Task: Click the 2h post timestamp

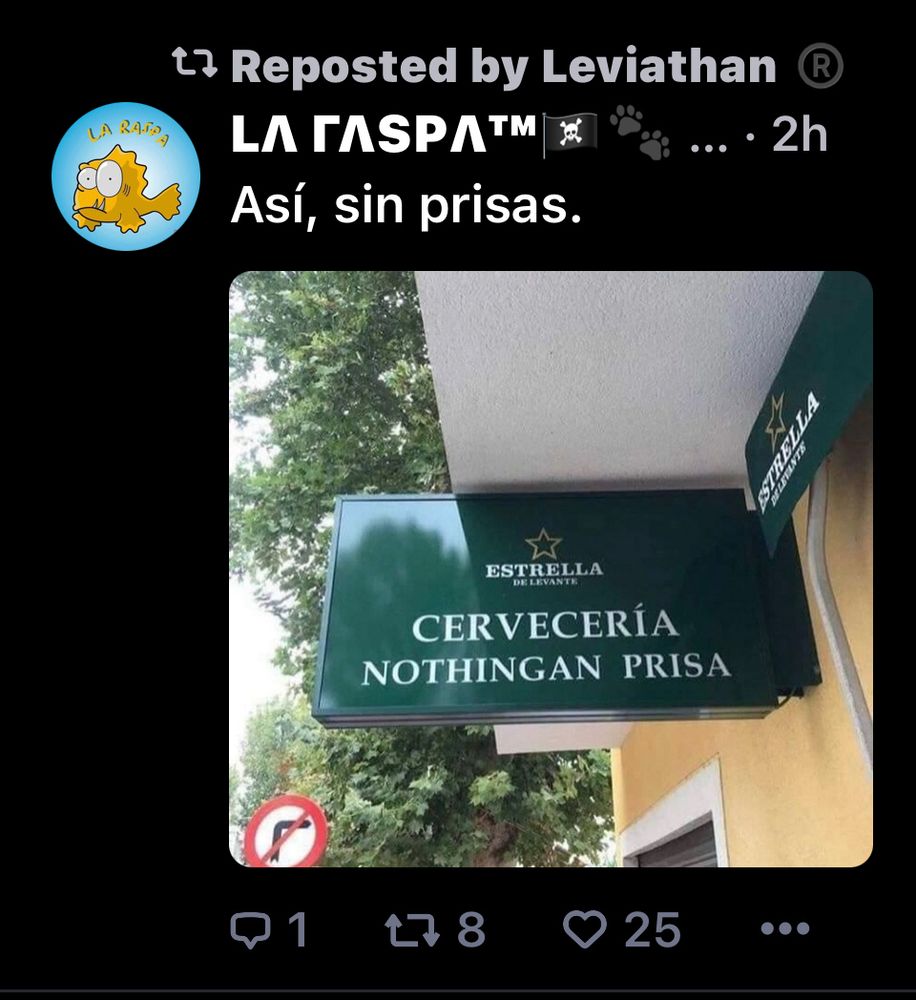Action: pyautogui.click(x=799, y=135)
